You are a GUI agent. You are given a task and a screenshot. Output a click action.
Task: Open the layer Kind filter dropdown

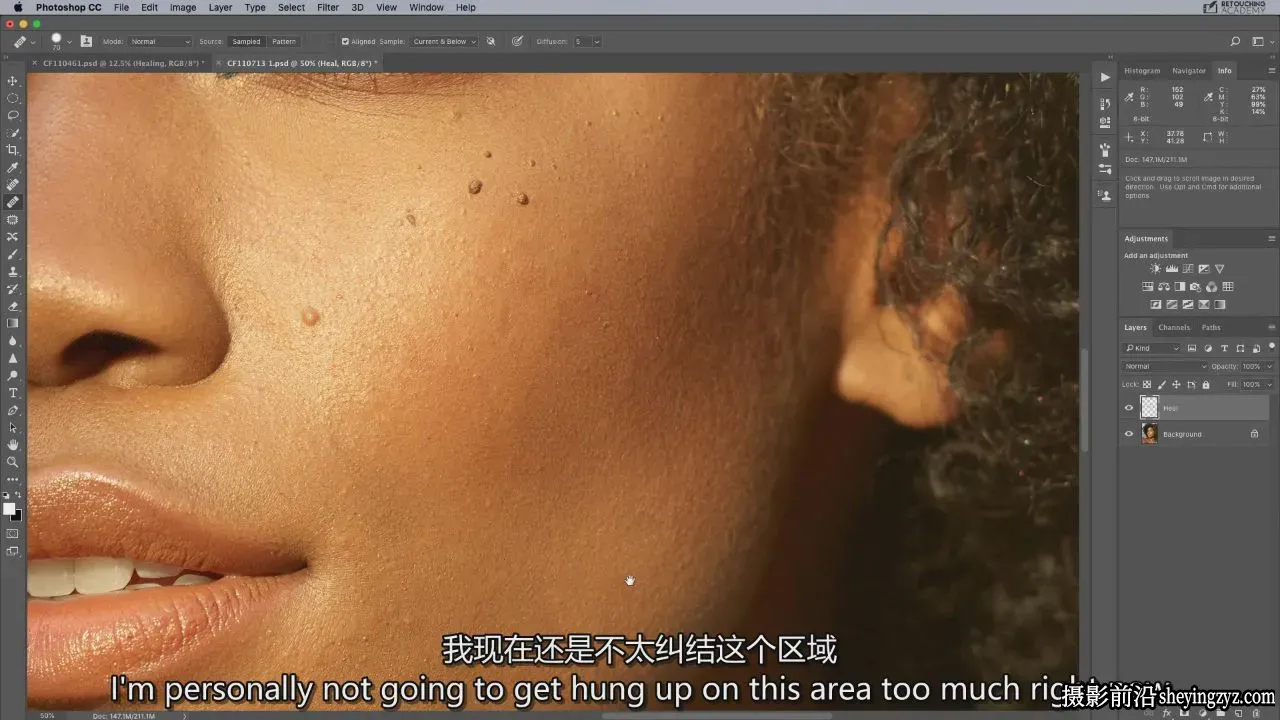pos(1152,348)
